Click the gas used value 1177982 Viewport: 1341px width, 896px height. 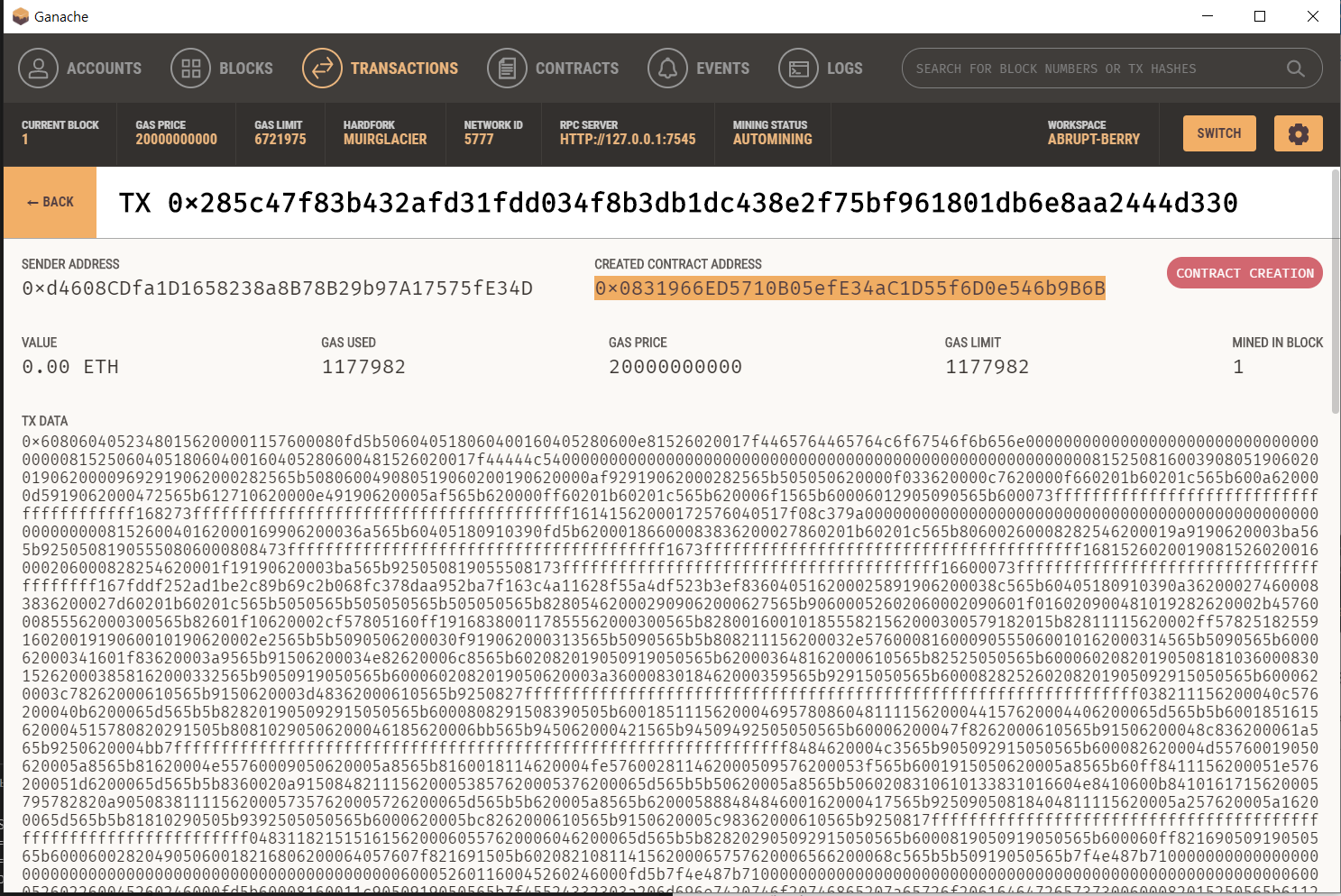[363, 367]
